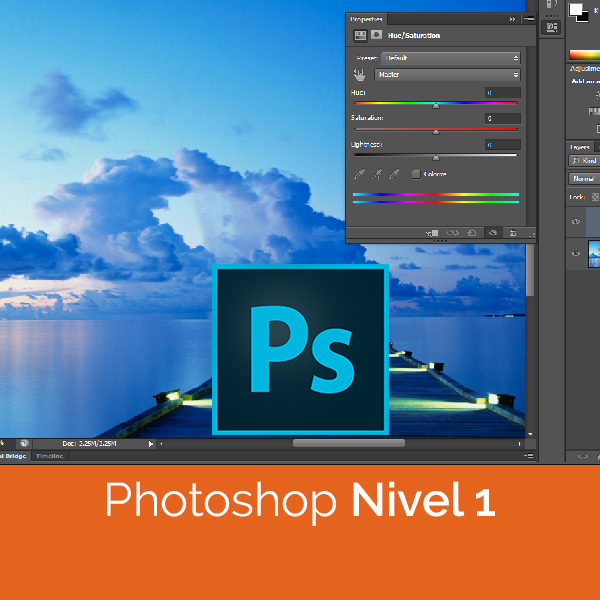The width and height of the screenshot is (600, 600).
Task: Switch to the Timeline tab
Action: 48,455
